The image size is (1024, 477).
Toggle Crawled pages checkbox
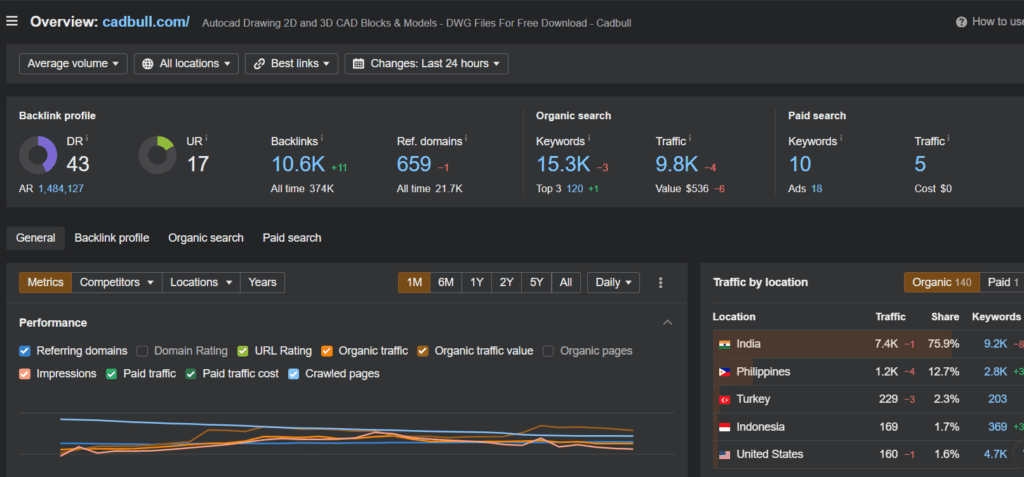(294, 374)
